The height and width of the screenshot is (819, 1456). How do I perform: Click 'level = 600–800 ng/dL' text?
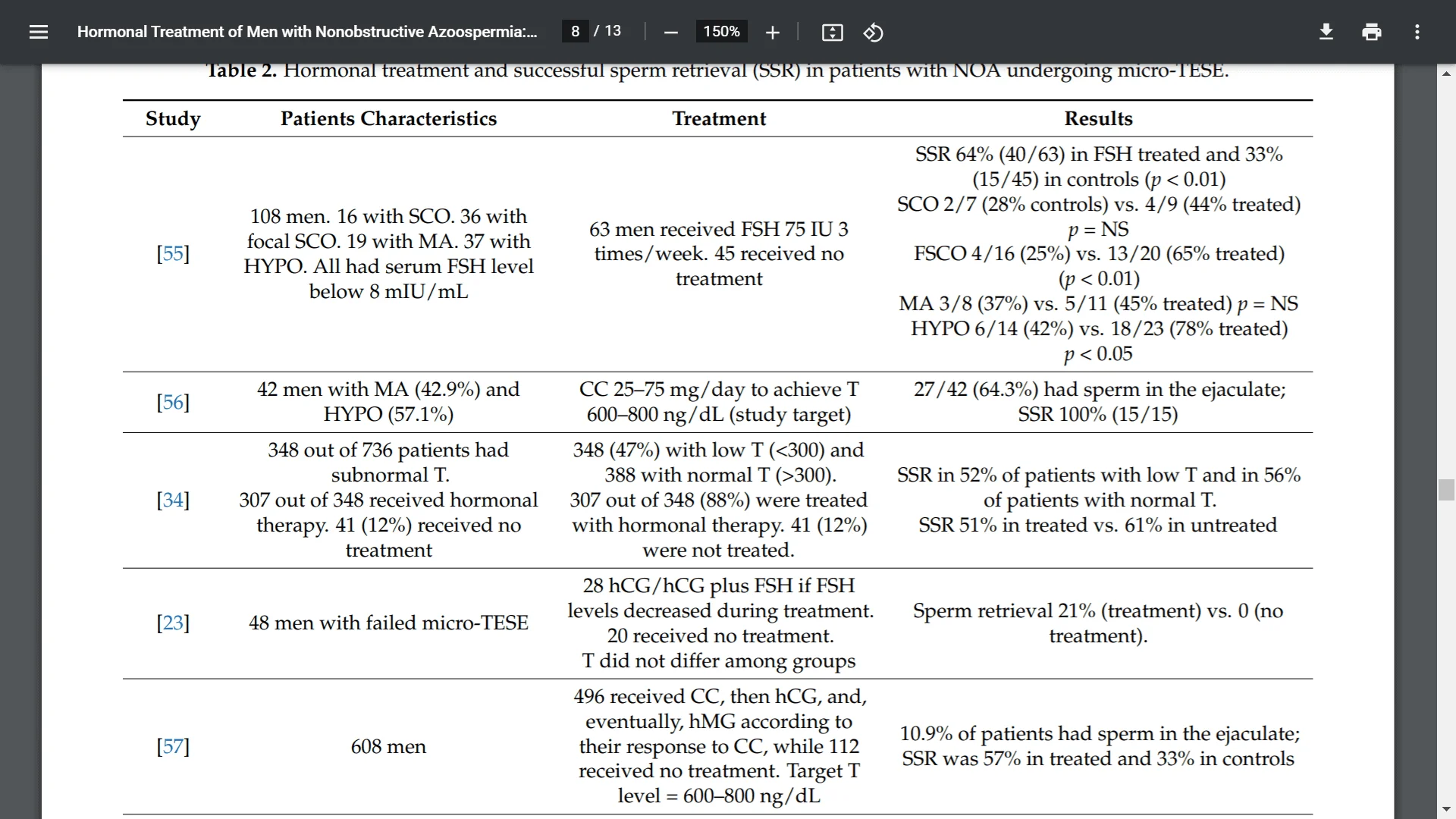719,796
